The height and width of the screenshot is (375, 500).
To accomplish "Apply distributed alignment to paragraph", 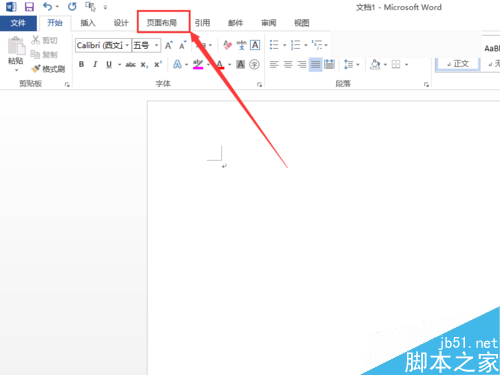I will (329, 64).
